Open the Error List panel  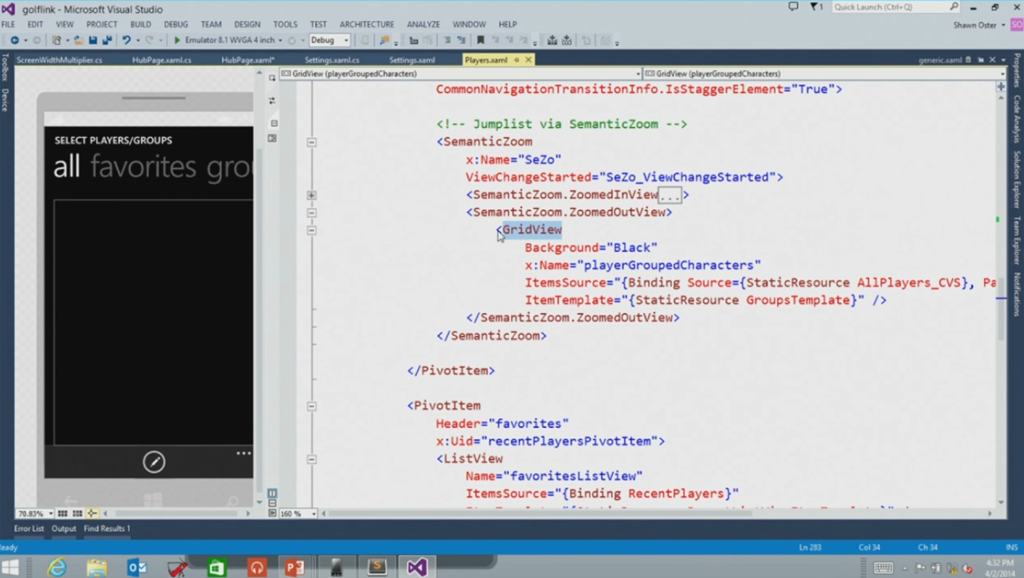[x=29, y=528]
